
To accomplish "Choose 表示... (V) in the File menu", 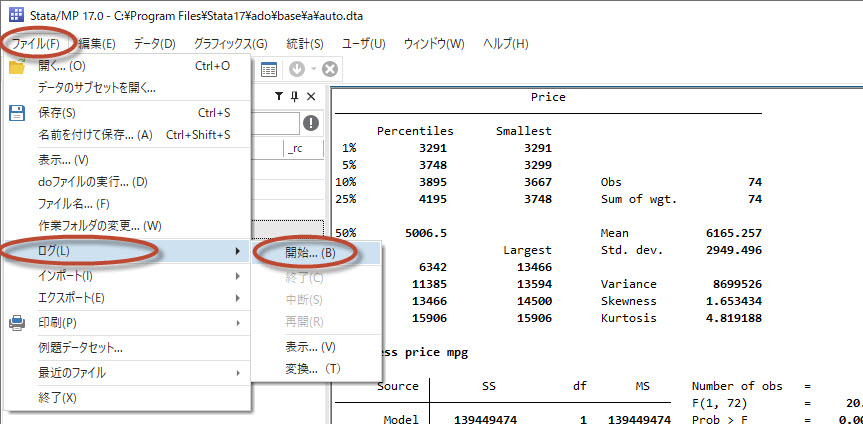I will point(129,161).
